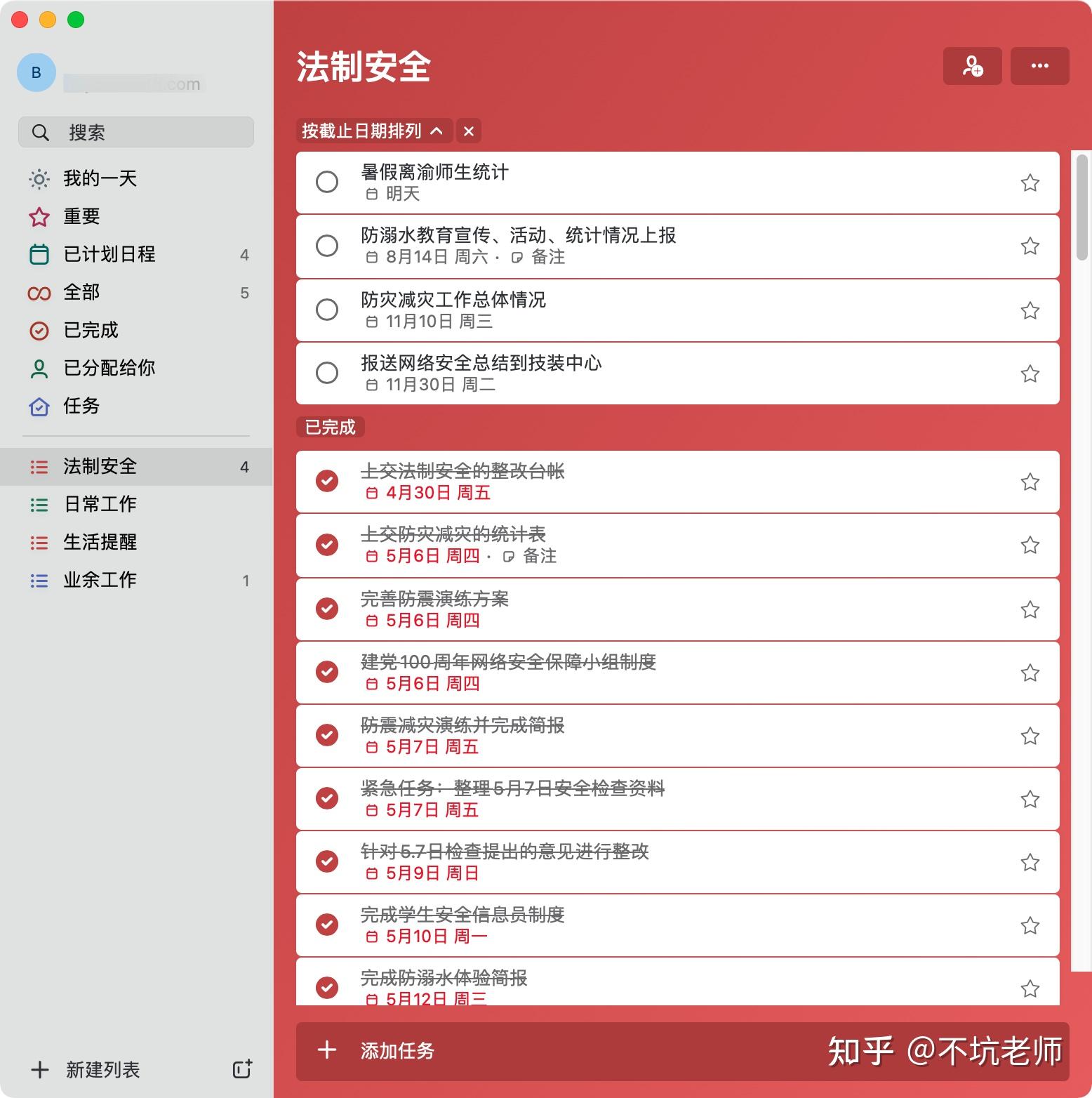Open the 针对5.7日检查提出的意见进行整改 task
1092x1098 pixels.
[x=677, y=862]
